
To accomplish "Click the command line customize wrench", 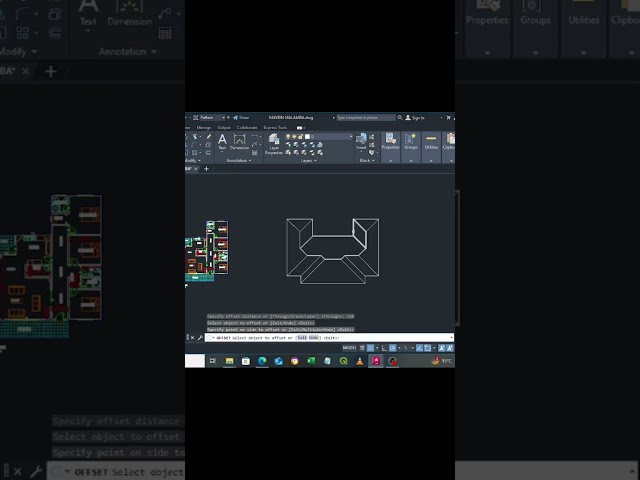I will [200, 338].
